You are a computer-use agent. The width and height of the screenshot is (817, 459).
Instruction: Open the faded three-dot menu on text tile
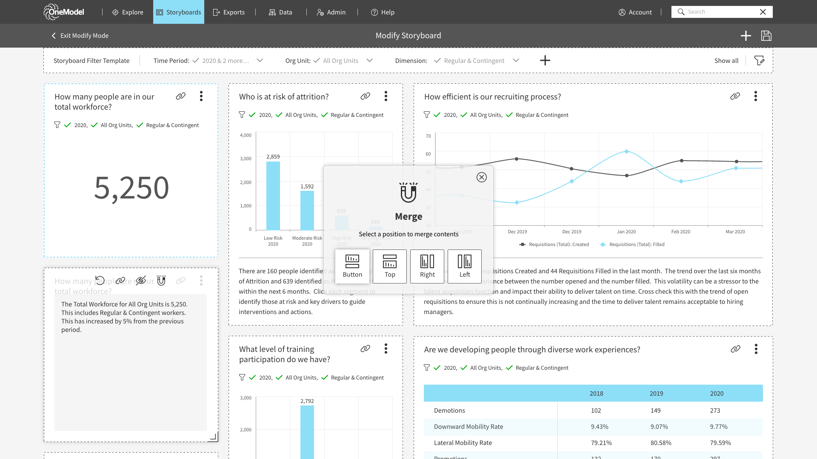201,281
